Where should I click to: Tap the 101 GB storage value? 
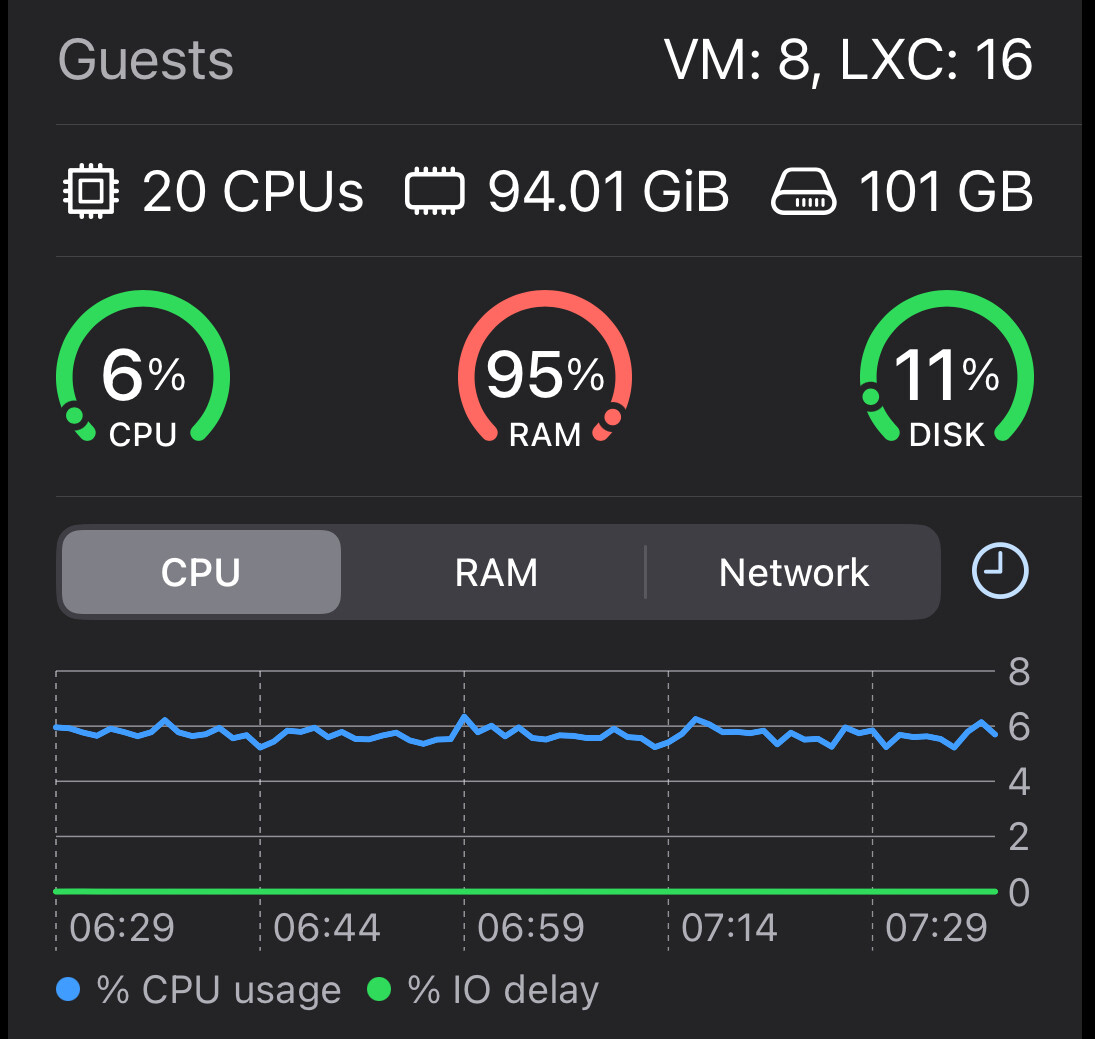tap(945, 191)
